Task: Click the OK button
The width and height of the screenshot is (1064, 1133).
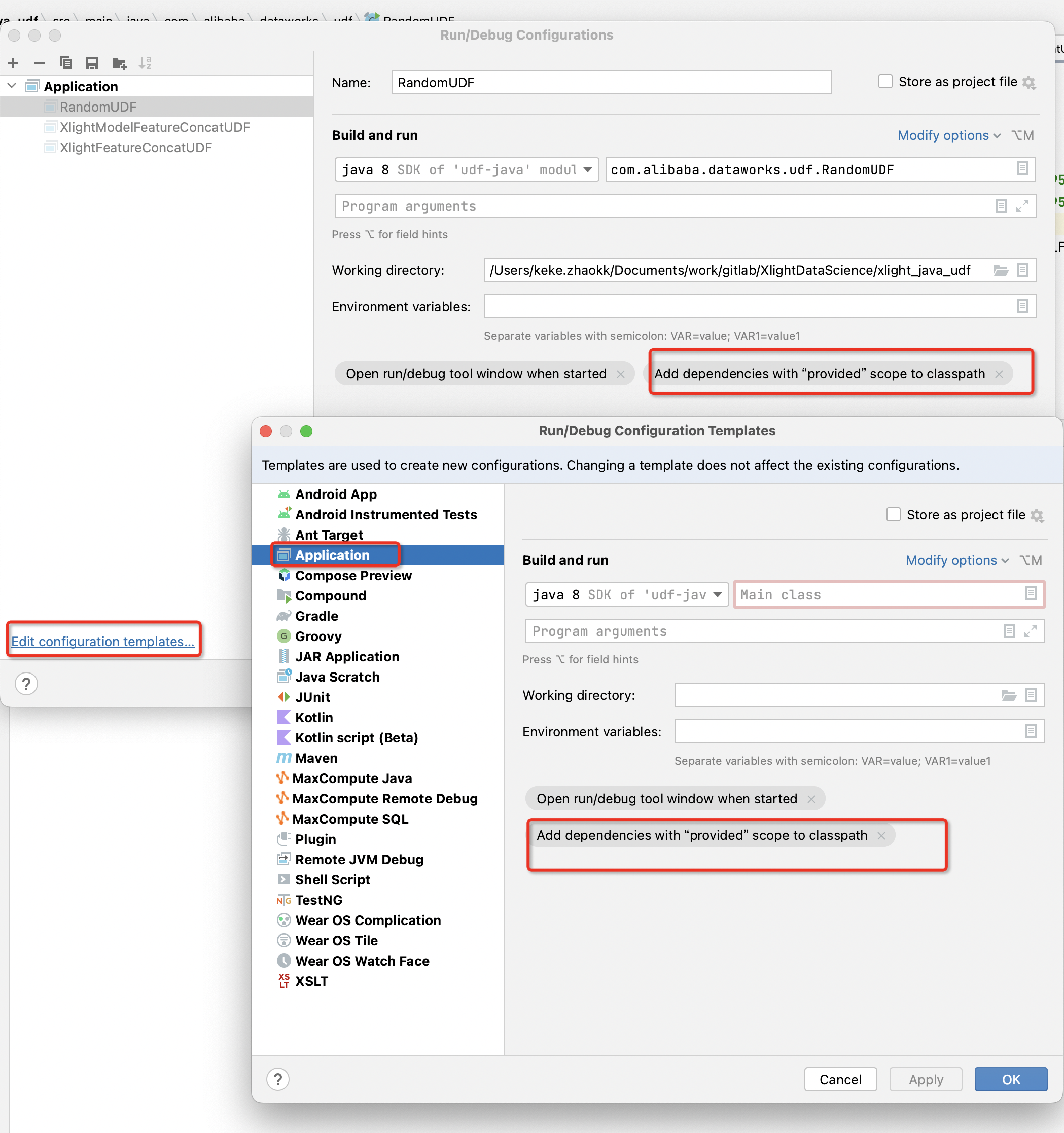Action: (1010, 1079)
